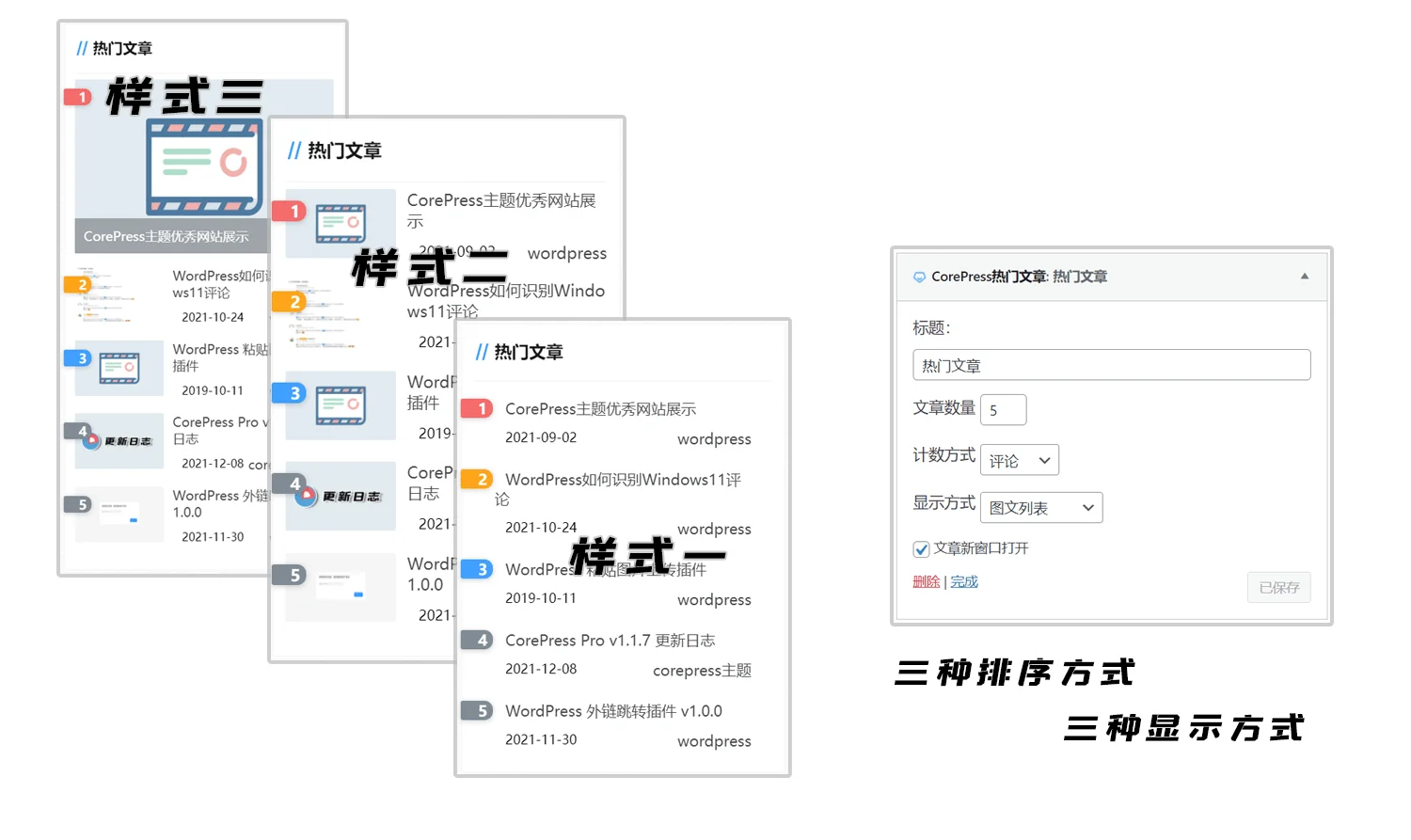The width and height of the screenshot is (1411, 840).
Task: Click wordpress tag beside date 2021-09-02
Action: pos(714,439)
